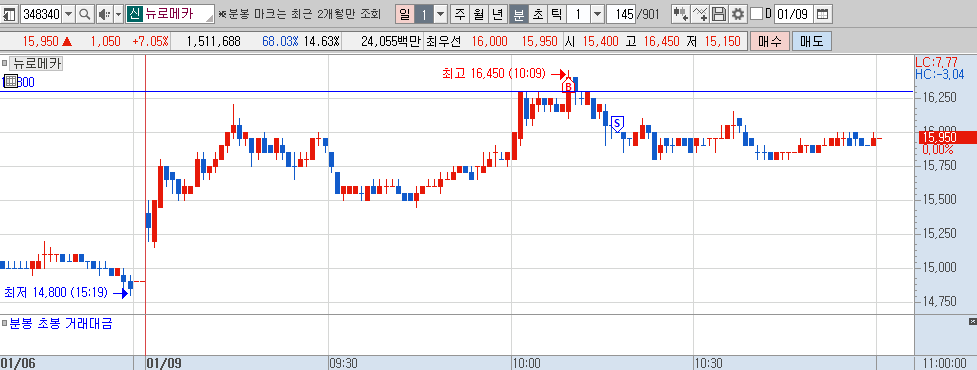
Task: Click the change rate +7.05% text
Action: tap(150, 42)
